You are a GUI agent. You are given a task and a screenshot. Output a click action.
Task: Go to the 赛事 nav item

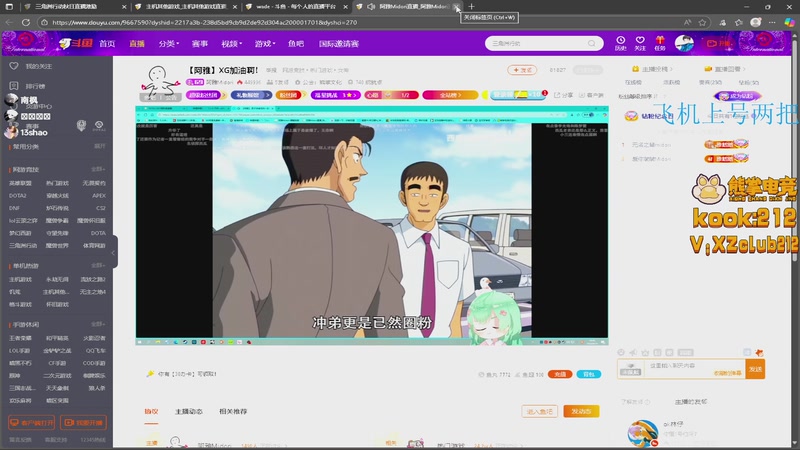point(199,44)
